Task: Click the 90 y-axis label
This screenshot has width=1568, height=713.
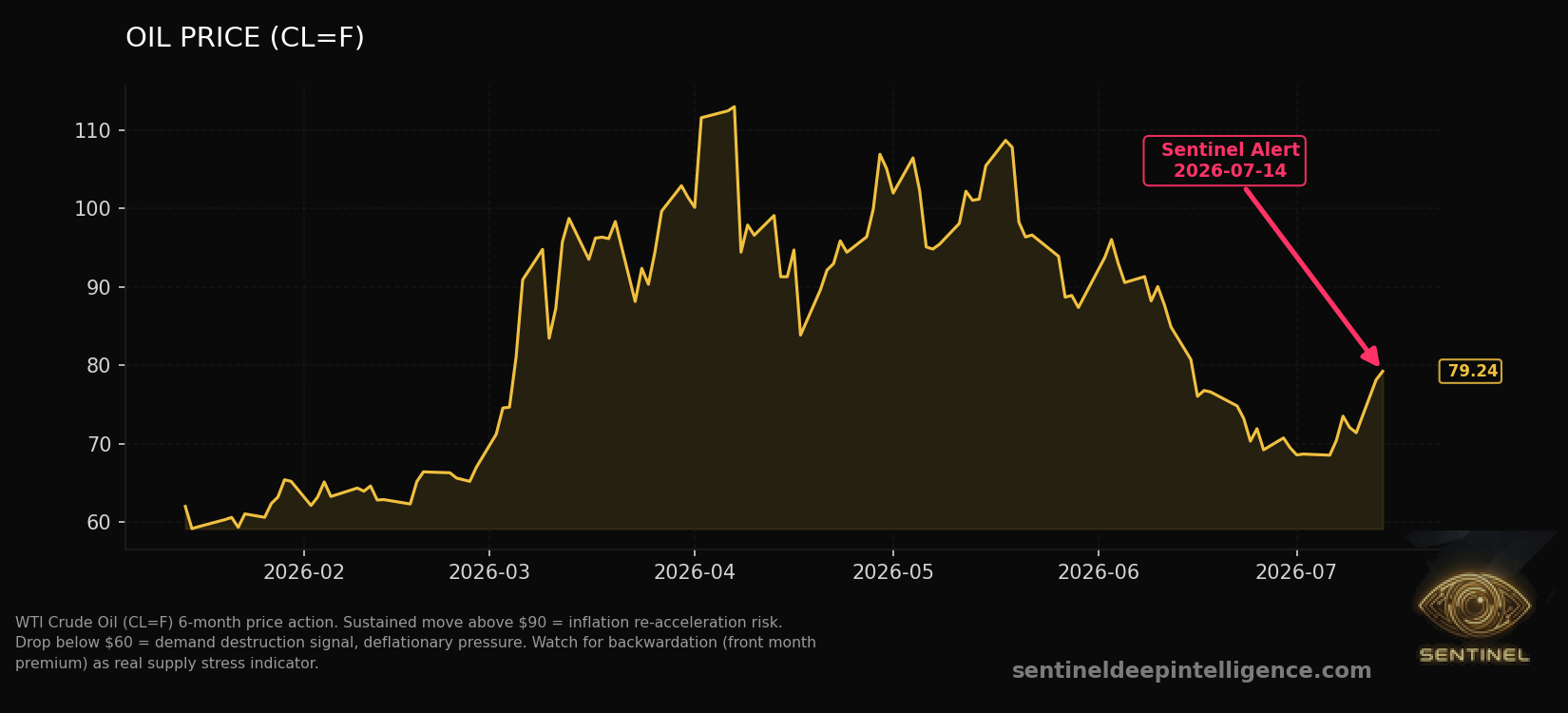Action: pyautogui.click(x=99, y=287)
